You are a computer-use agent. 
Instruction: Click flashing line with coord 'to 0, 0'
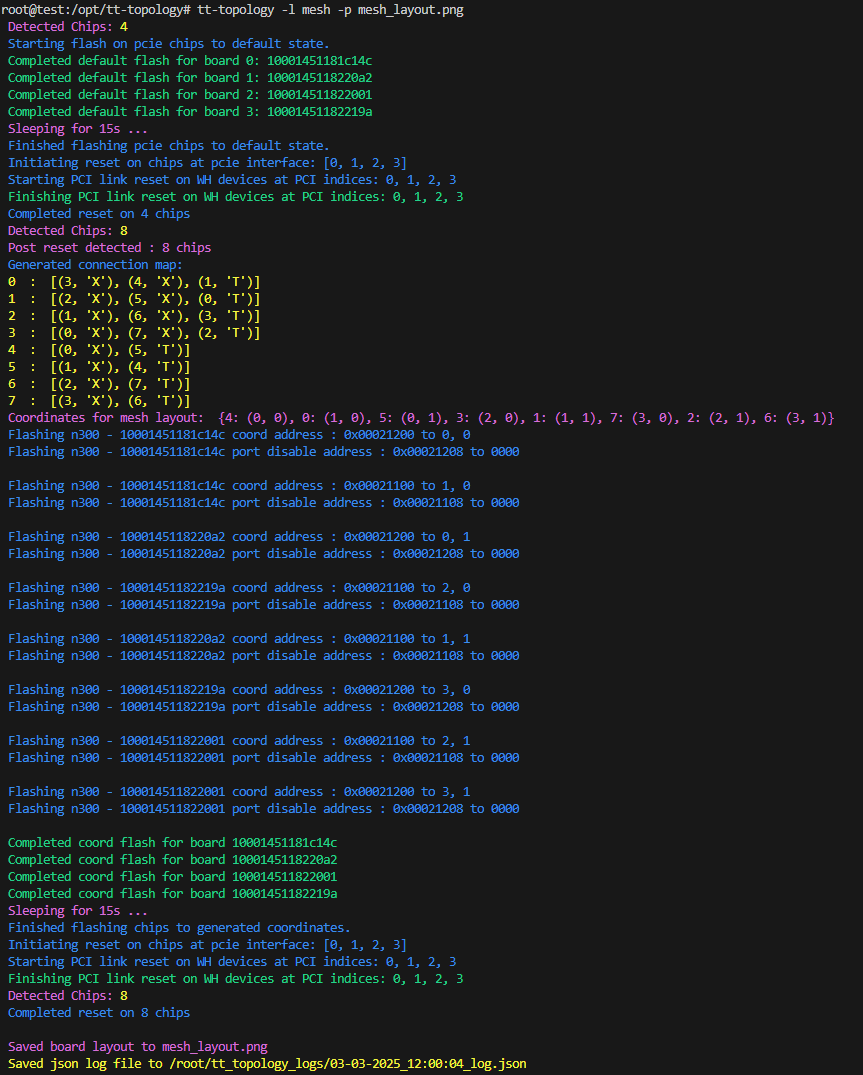(239, 435)
